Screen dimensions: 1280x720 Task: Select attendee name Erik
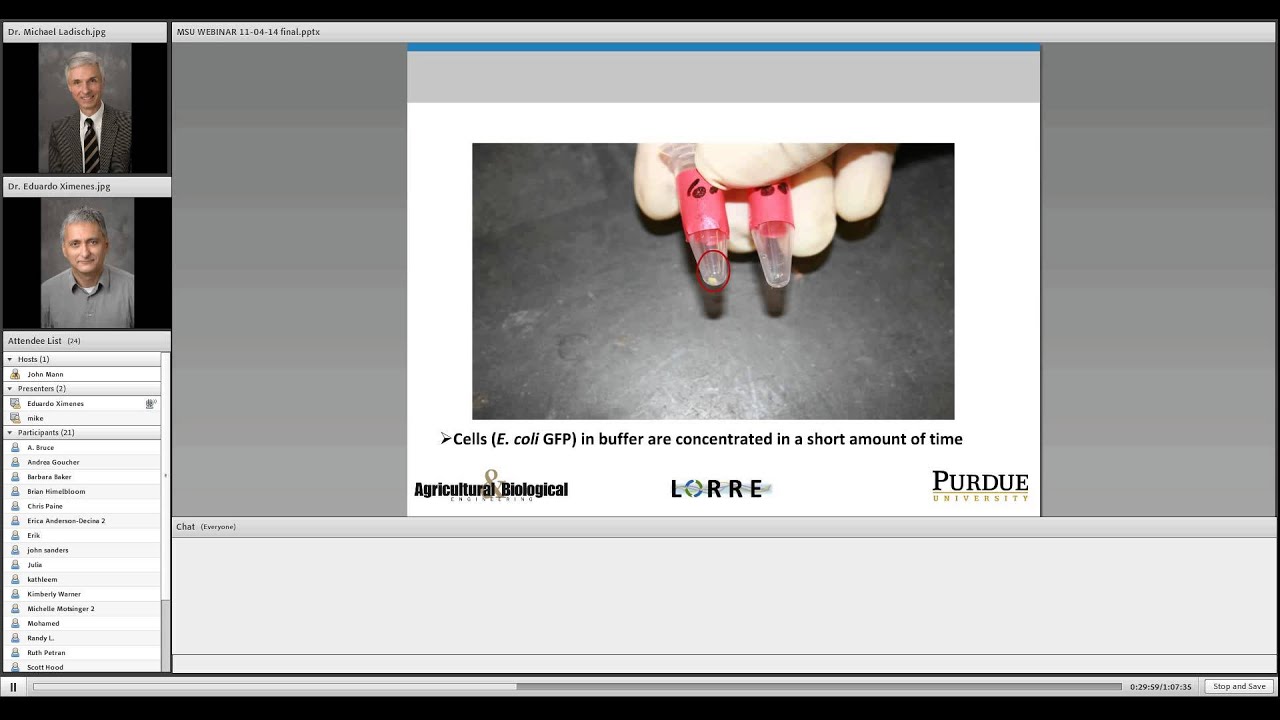pos(33,535)
